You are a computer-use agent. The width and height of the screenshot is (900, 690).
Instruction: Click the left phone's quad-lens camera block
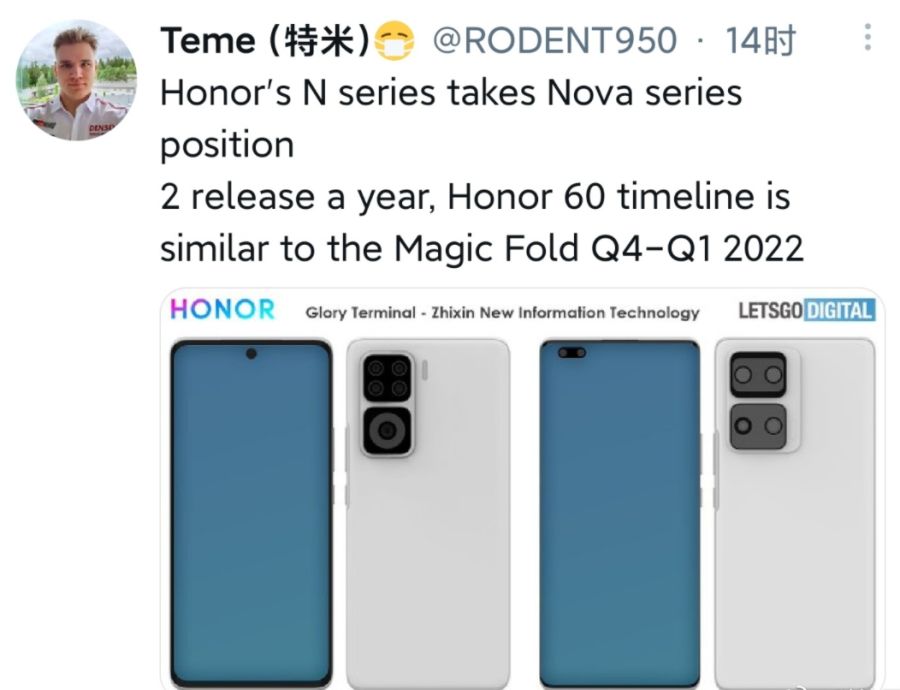click(387, 378)
